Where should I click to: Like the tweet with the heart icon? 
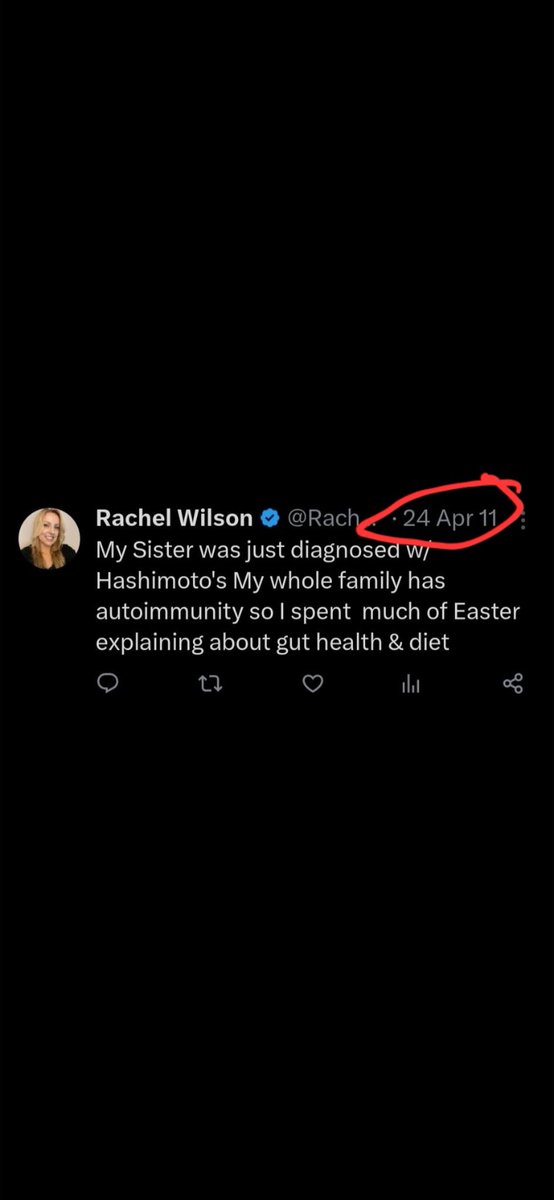click(x=313, y=684)
